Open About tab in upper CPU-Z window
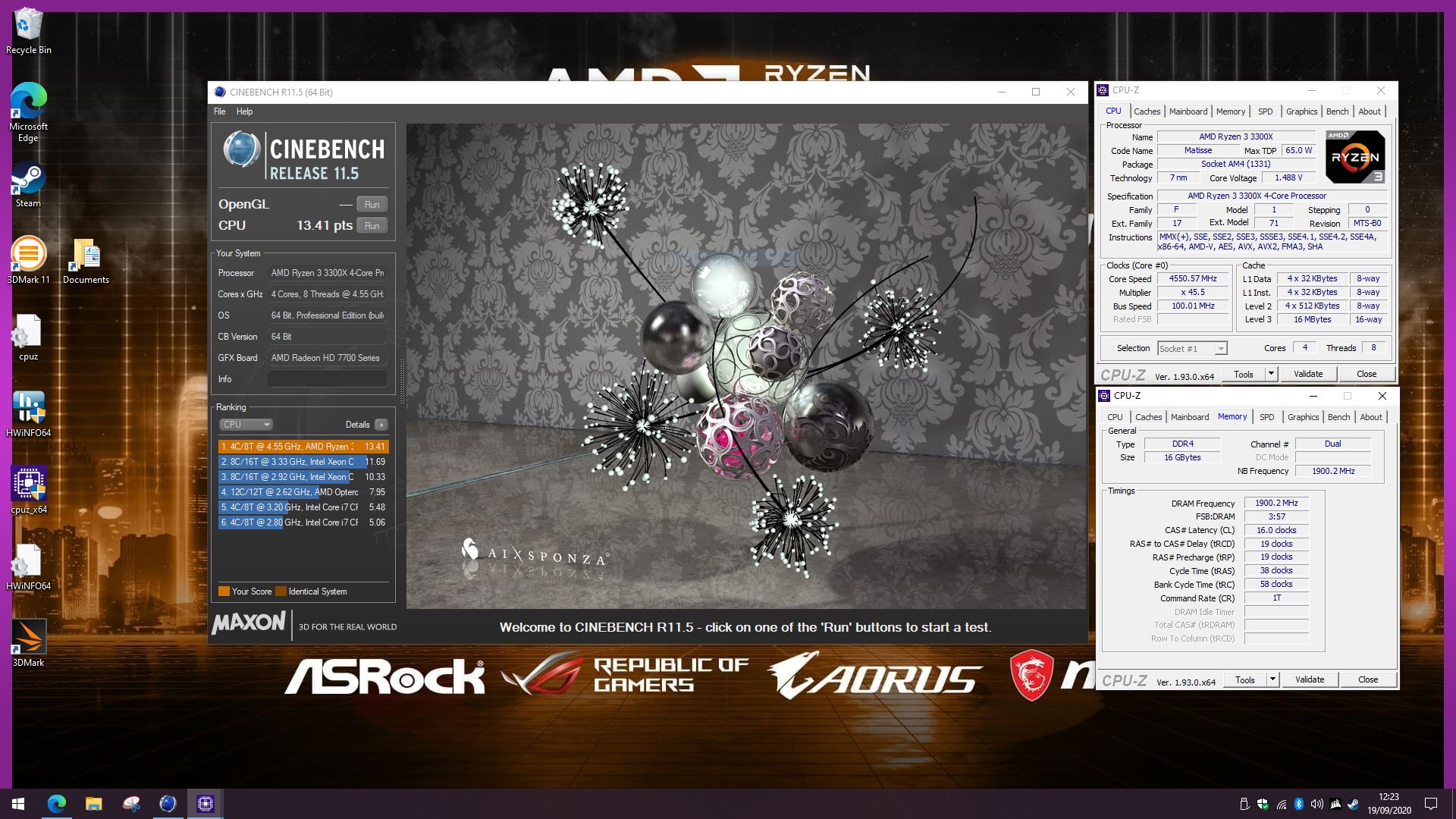 (1369, 111)
